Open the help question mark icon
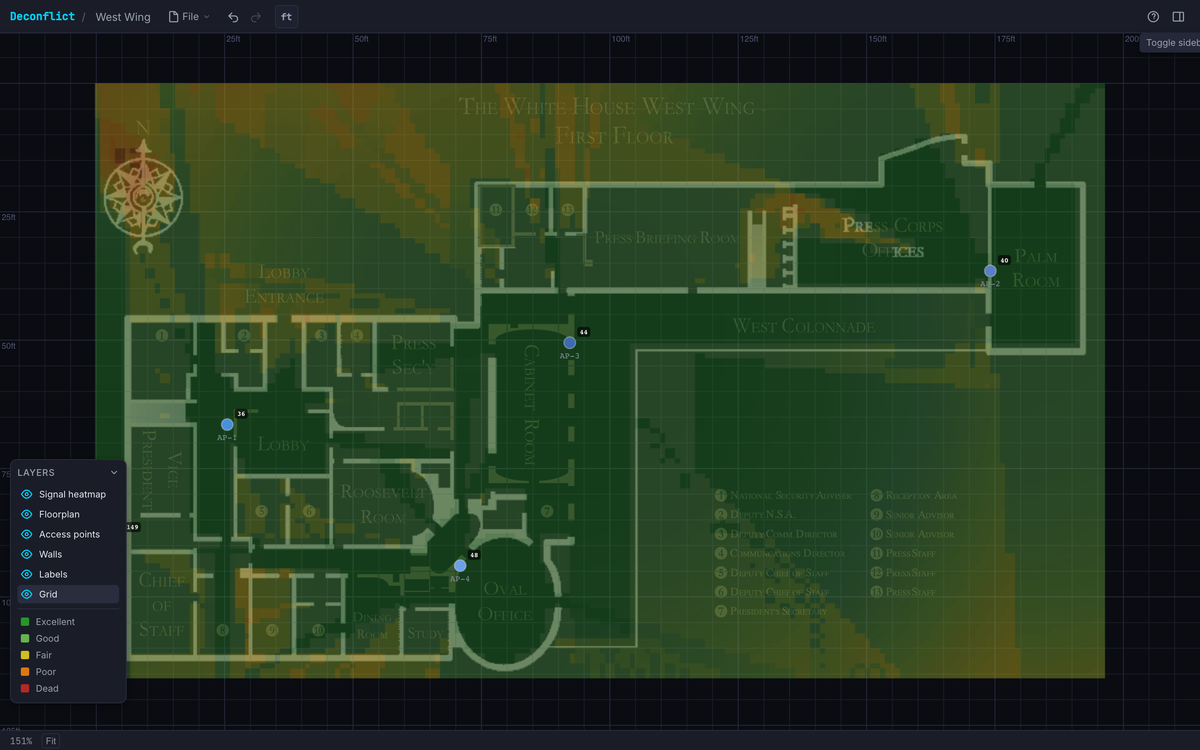This screenshot has width=1200, height=750. pyautogui.click(x=1153, y=17)
